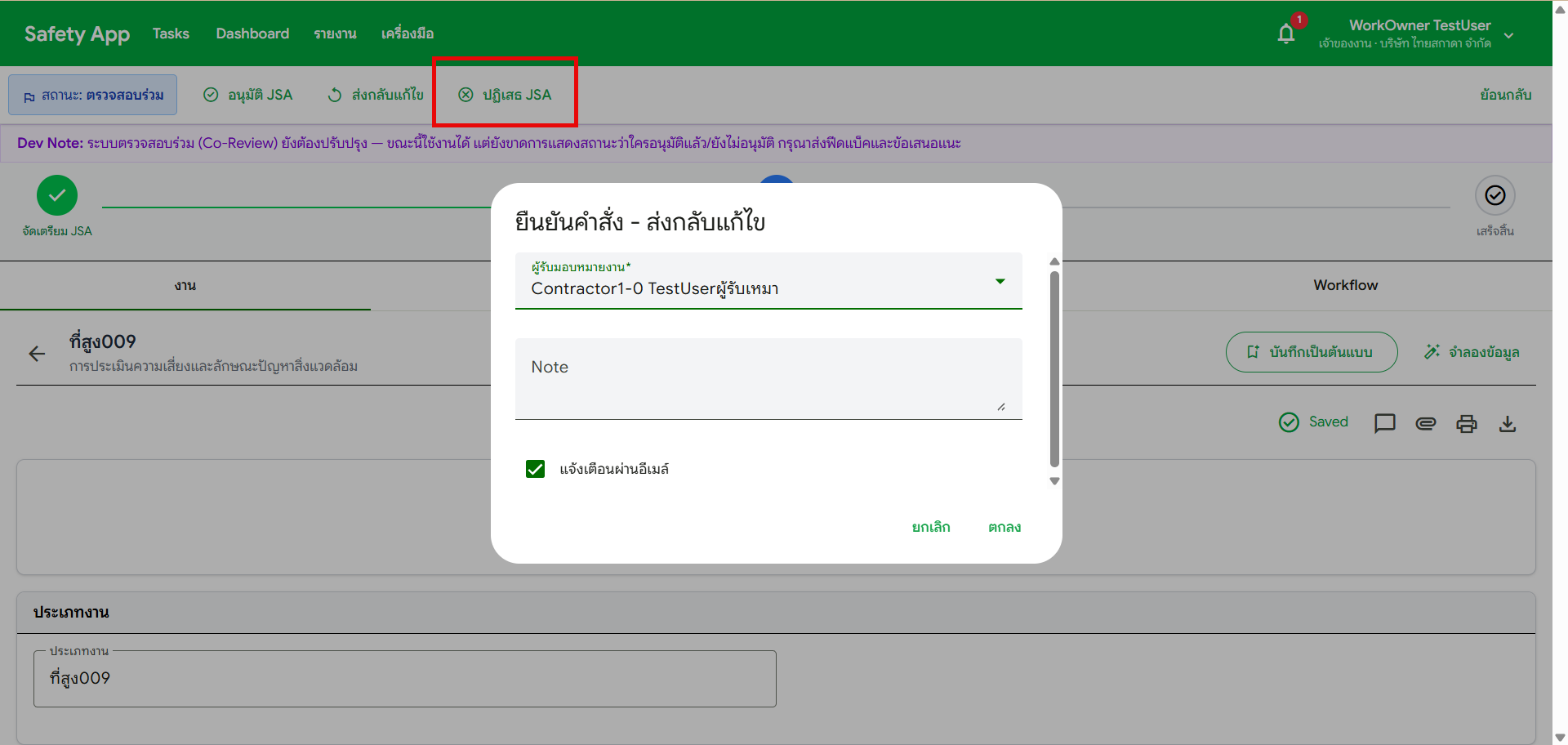This screenshot has height=745, width=1568.
Task: Open the ผู้รับมอบหมายงาน contractor dropdown
Action: pyautogui.click(x=1000, y=281)
